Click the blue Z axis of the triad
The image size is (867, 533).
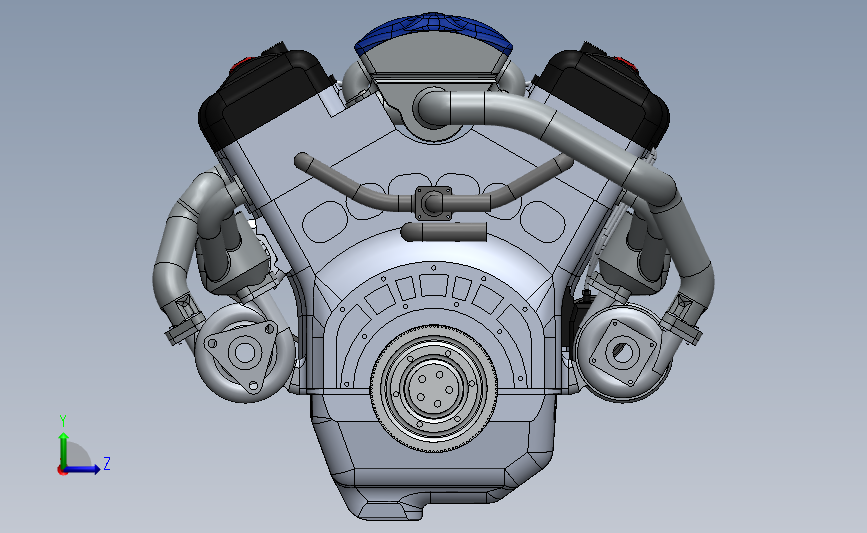pyautogui.click(x=82, y=469)
